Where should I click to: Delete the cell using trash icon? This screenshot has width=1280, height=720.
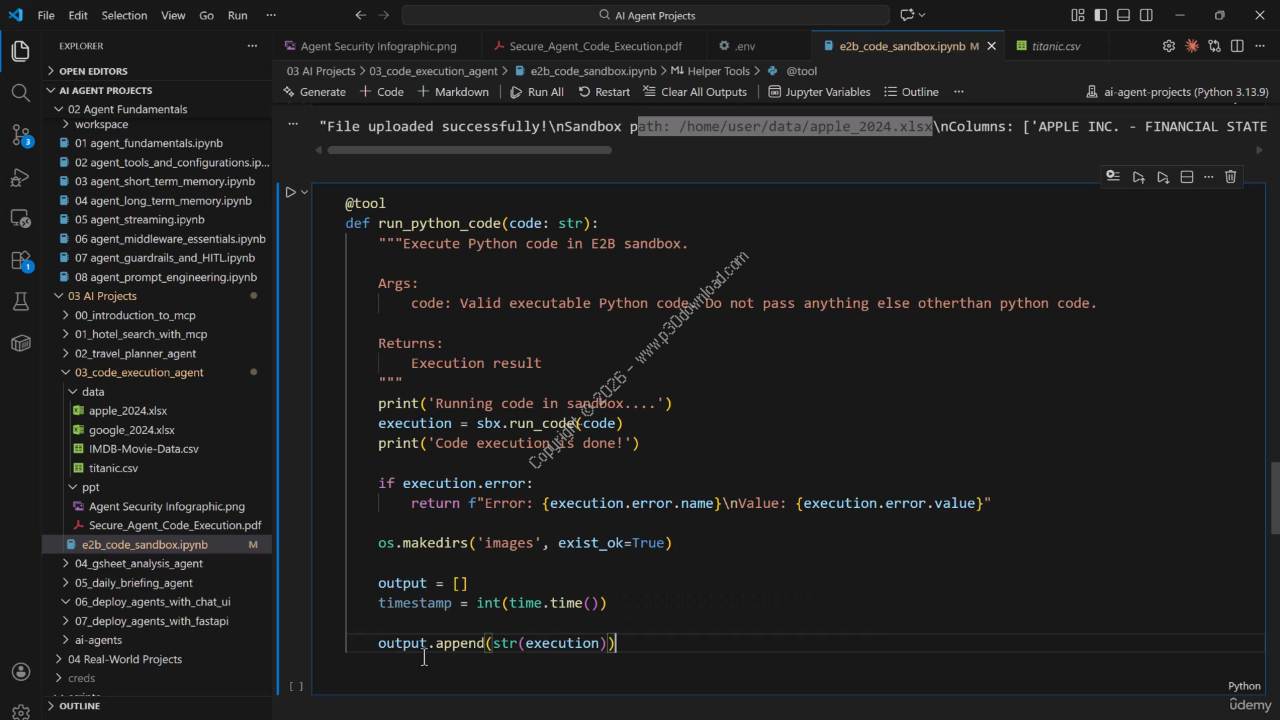pyautogui.click(x=1231, y=177)
